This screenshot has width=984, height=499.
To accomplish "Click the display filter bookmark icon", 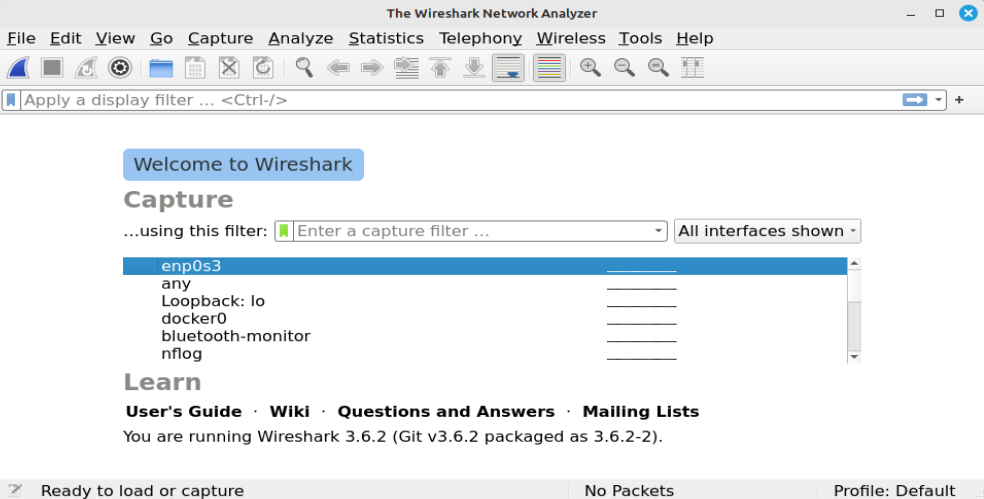I will [11, 100].
